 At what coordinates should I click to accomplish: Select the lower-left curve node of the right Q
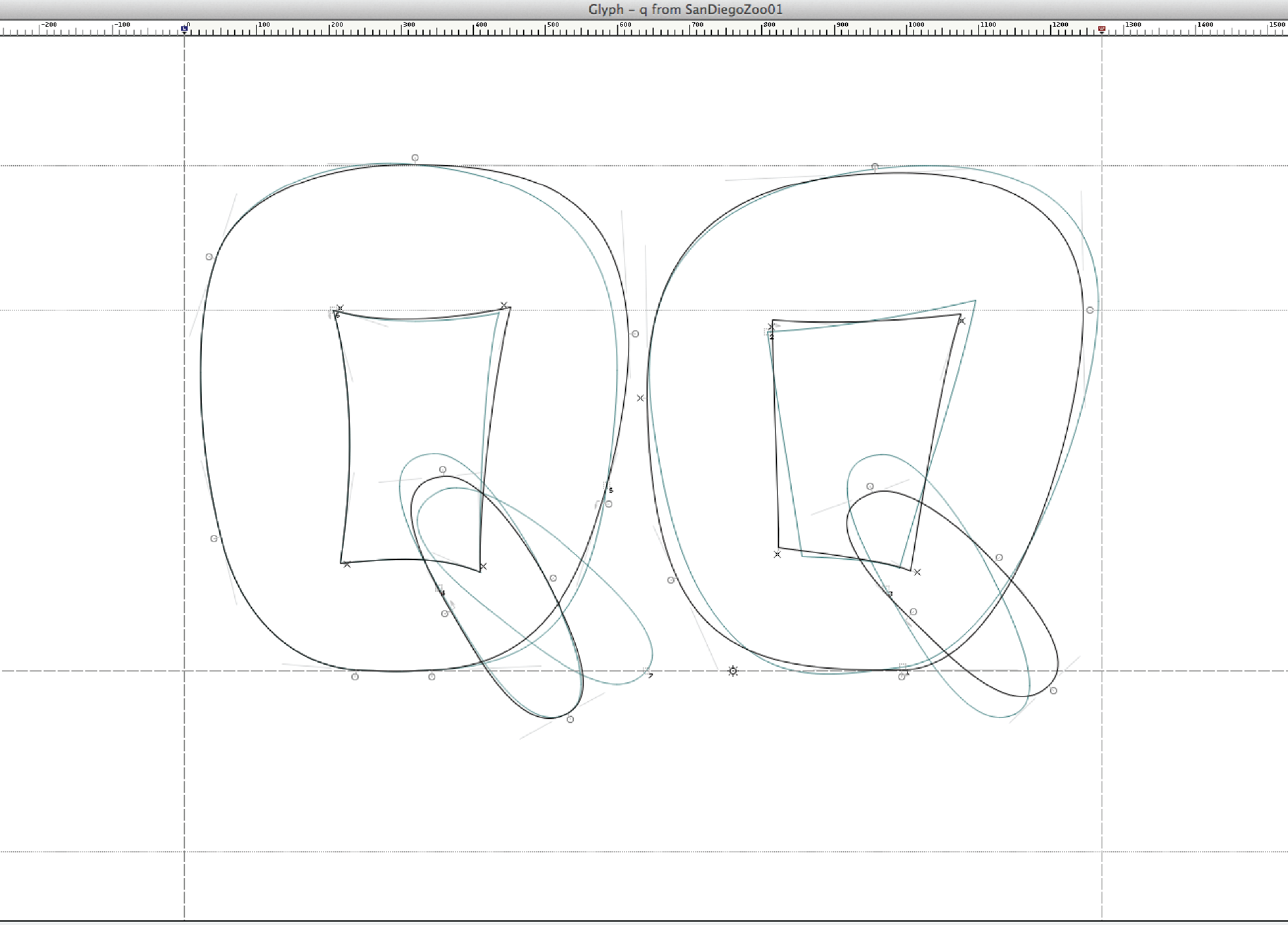pos(670,580)
